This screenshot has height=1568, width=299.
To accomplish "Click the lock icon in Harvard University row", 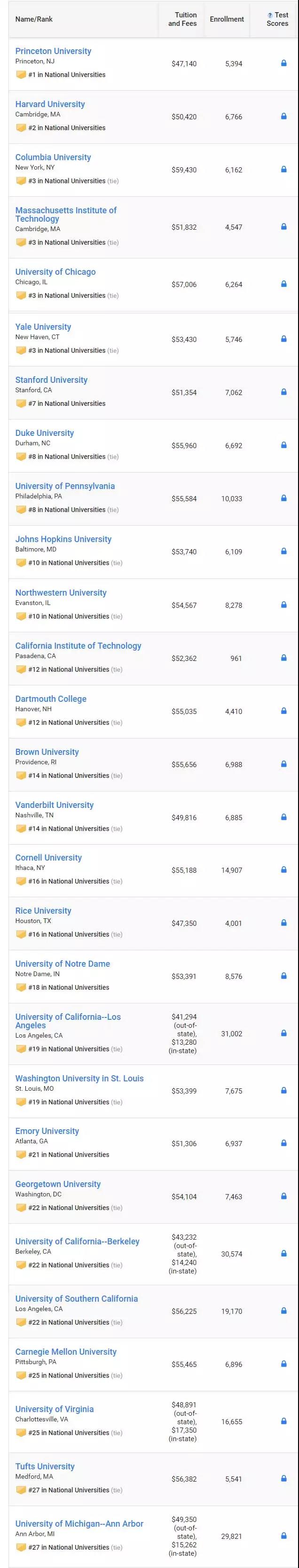I will [284, 116].
